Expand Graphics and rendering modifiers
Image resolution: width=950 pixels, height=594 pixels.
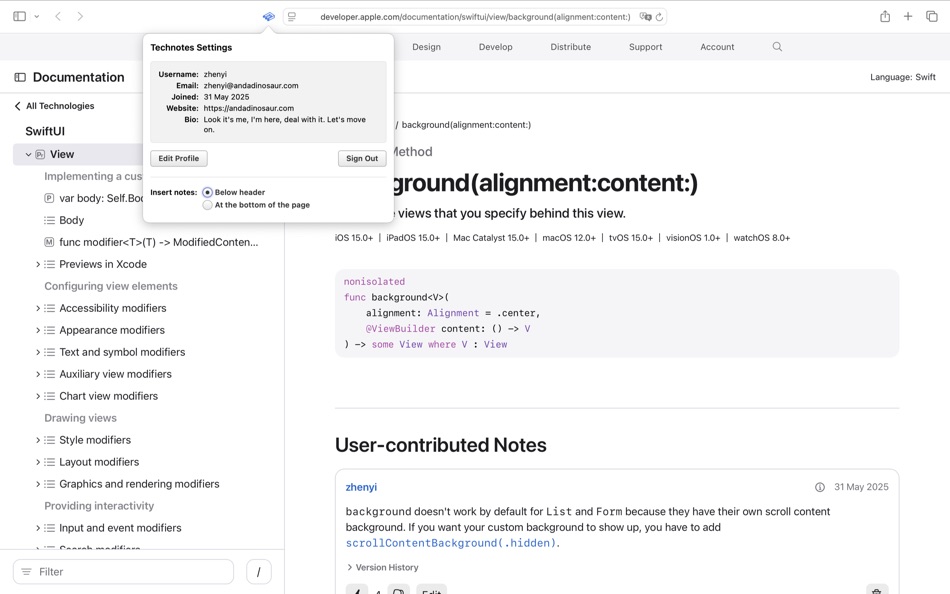point(38,484)
